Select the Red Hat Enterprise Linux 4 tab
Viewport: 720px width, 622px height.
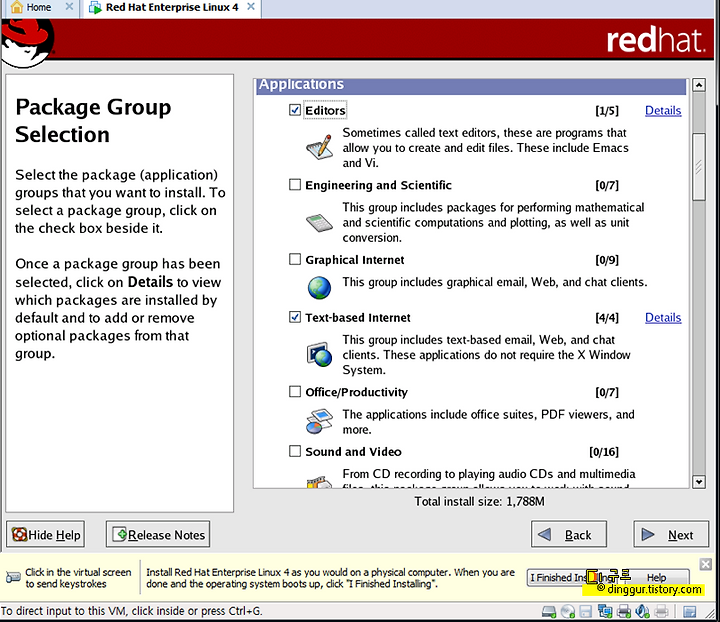[x=172, y=7]
